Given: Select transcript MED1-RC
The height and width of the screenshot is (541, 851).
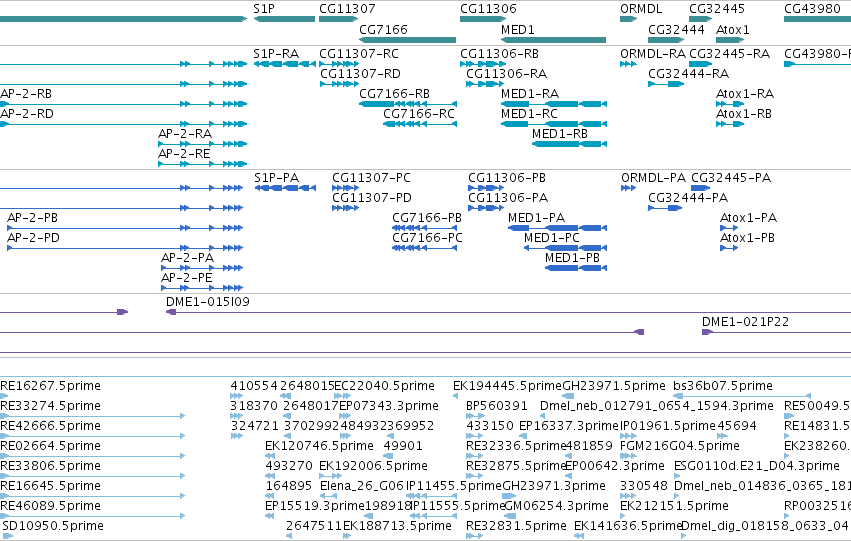Looking at the screenshot, I should click(x=529, y=114).
